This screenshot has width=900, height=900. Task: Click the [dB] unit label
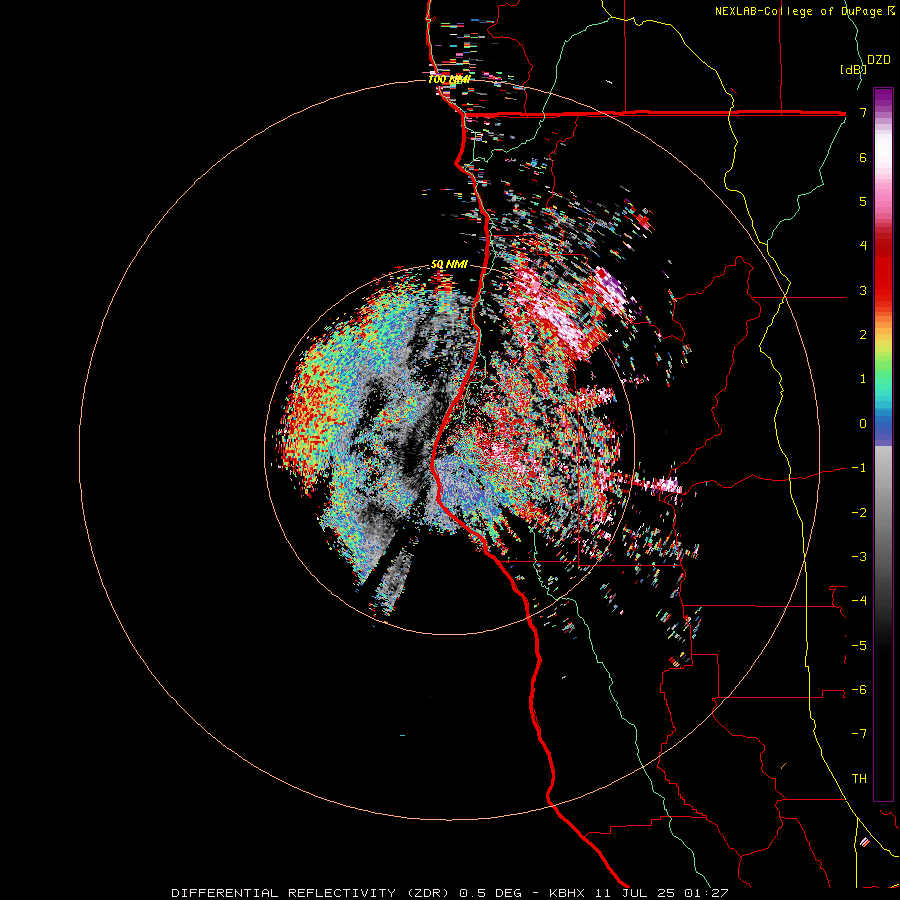coord(853,69)
